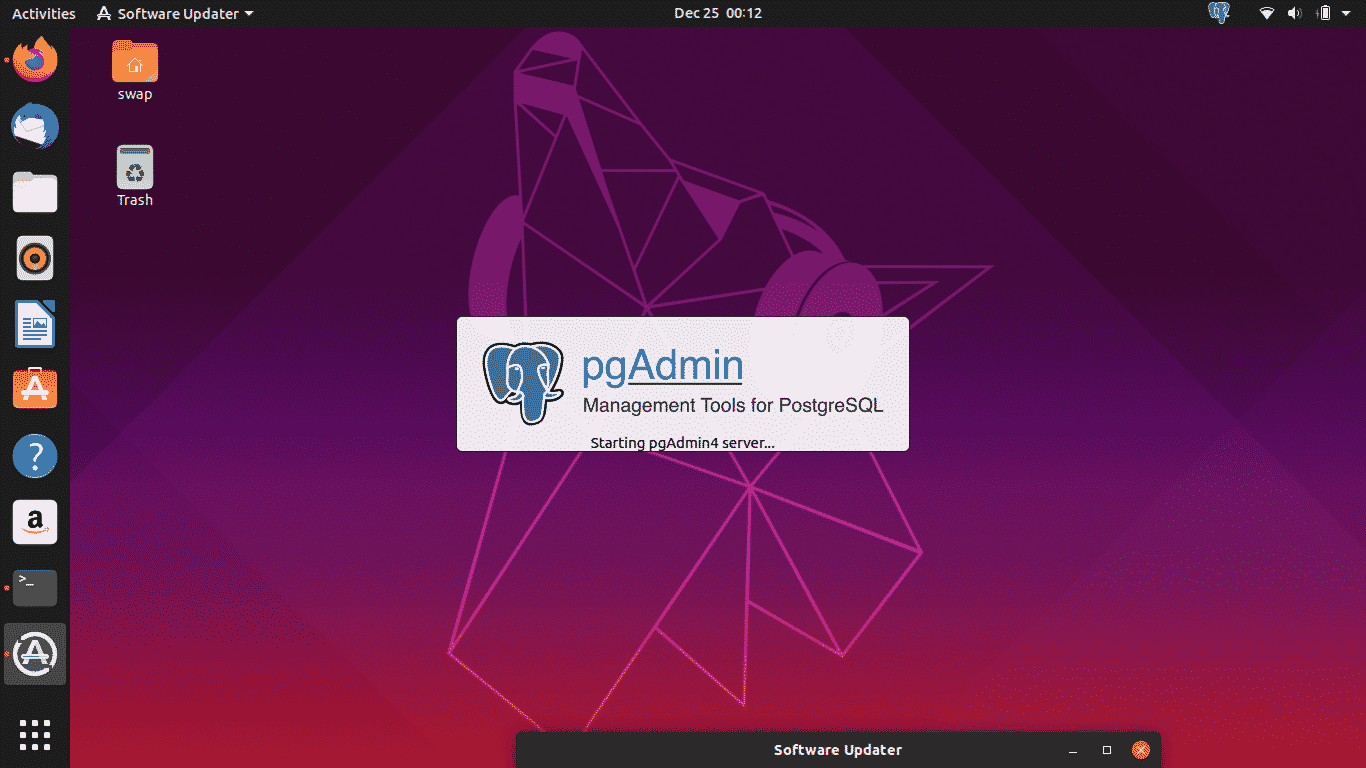Launch Rhythmbox music player
Viewport: 1366px width, 768px height.
tap(35, 258)
